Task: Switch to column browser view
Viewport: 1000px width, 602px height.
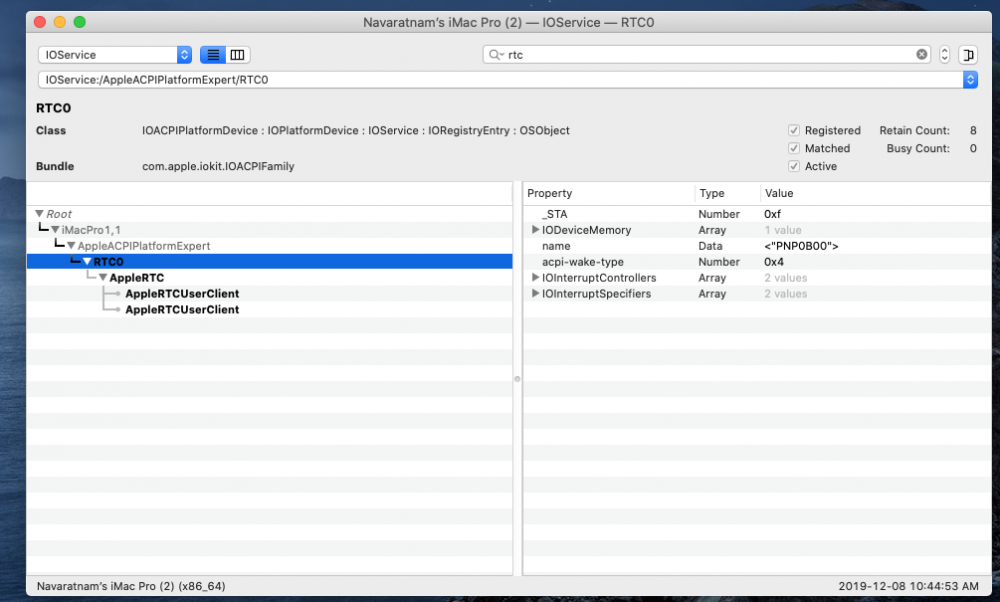Action: [x=237, y=55]
